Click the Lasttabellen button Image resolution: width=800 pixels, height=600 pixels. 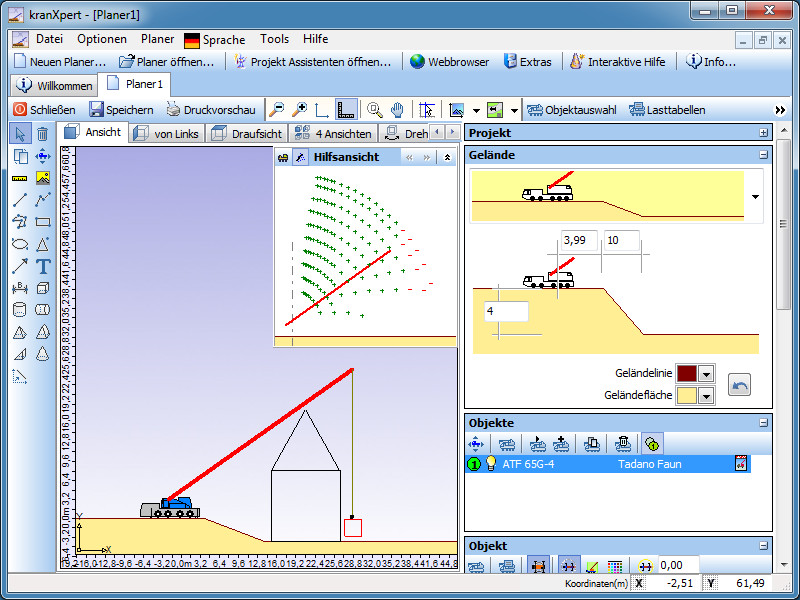(x=666, y=110)
